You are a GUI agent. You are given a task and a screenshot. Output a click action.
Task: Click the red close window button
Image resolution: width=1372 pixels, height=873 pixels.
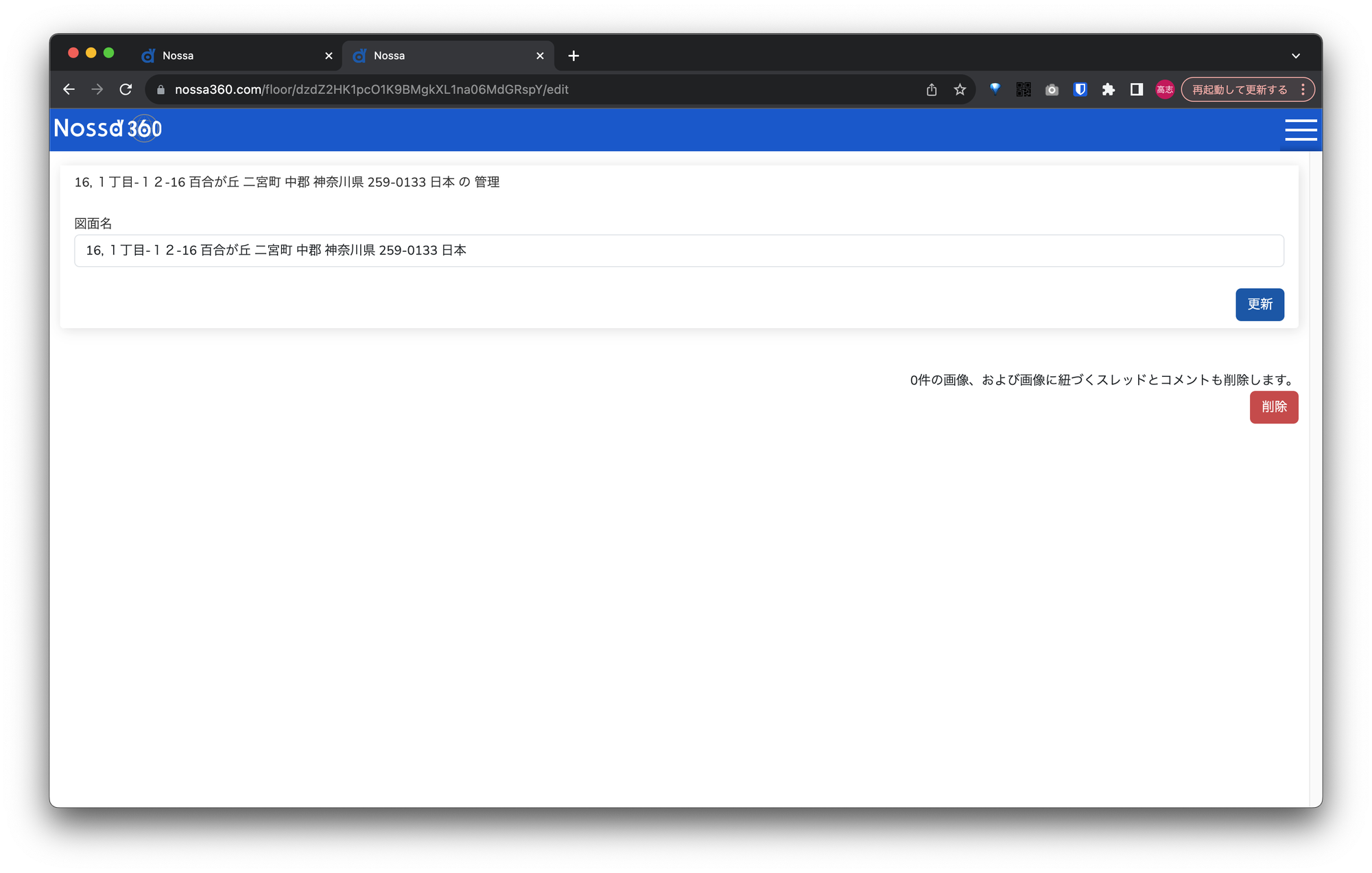coord(73,53)
